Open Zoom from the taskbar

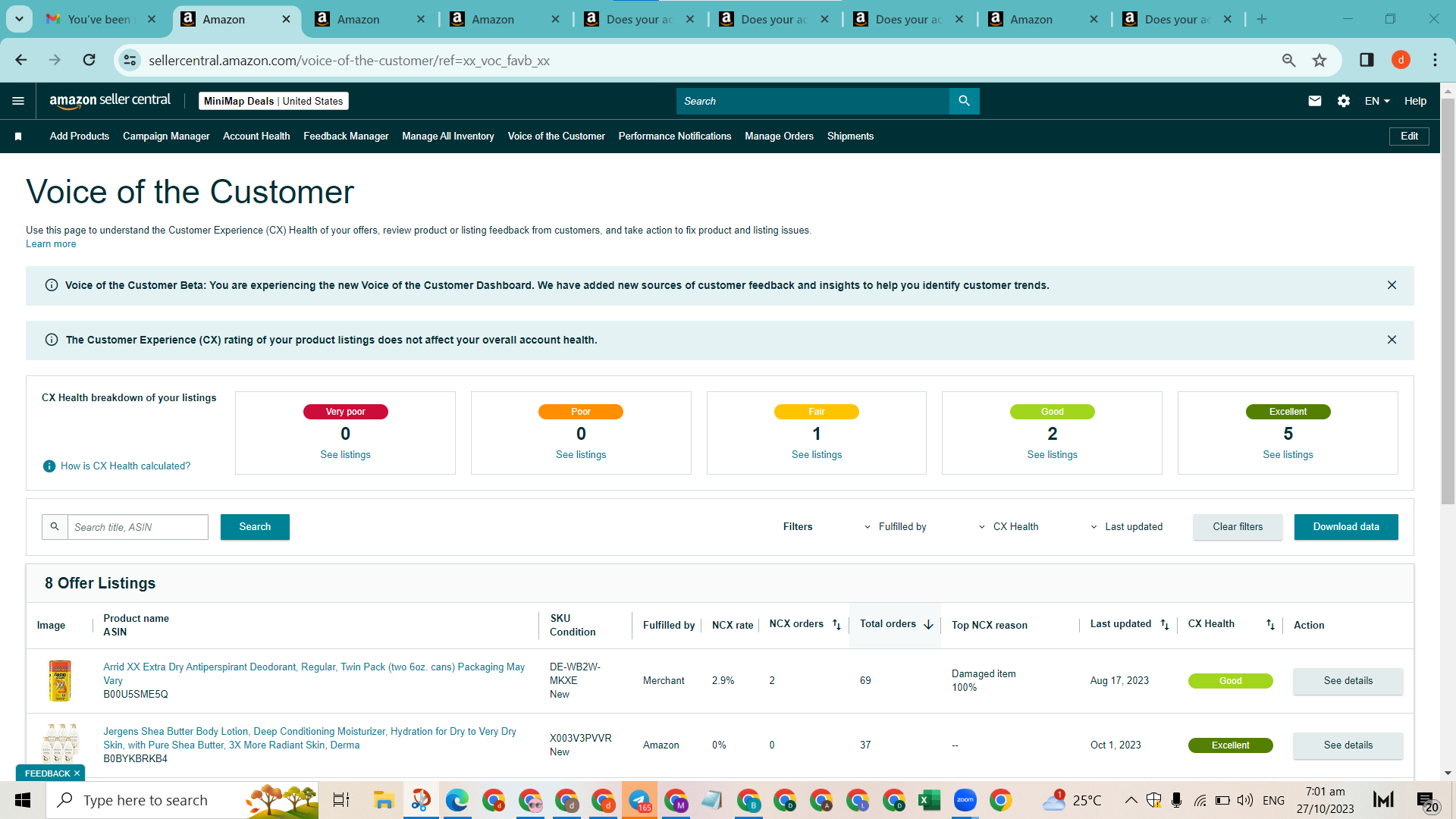[x=965, y=800]
